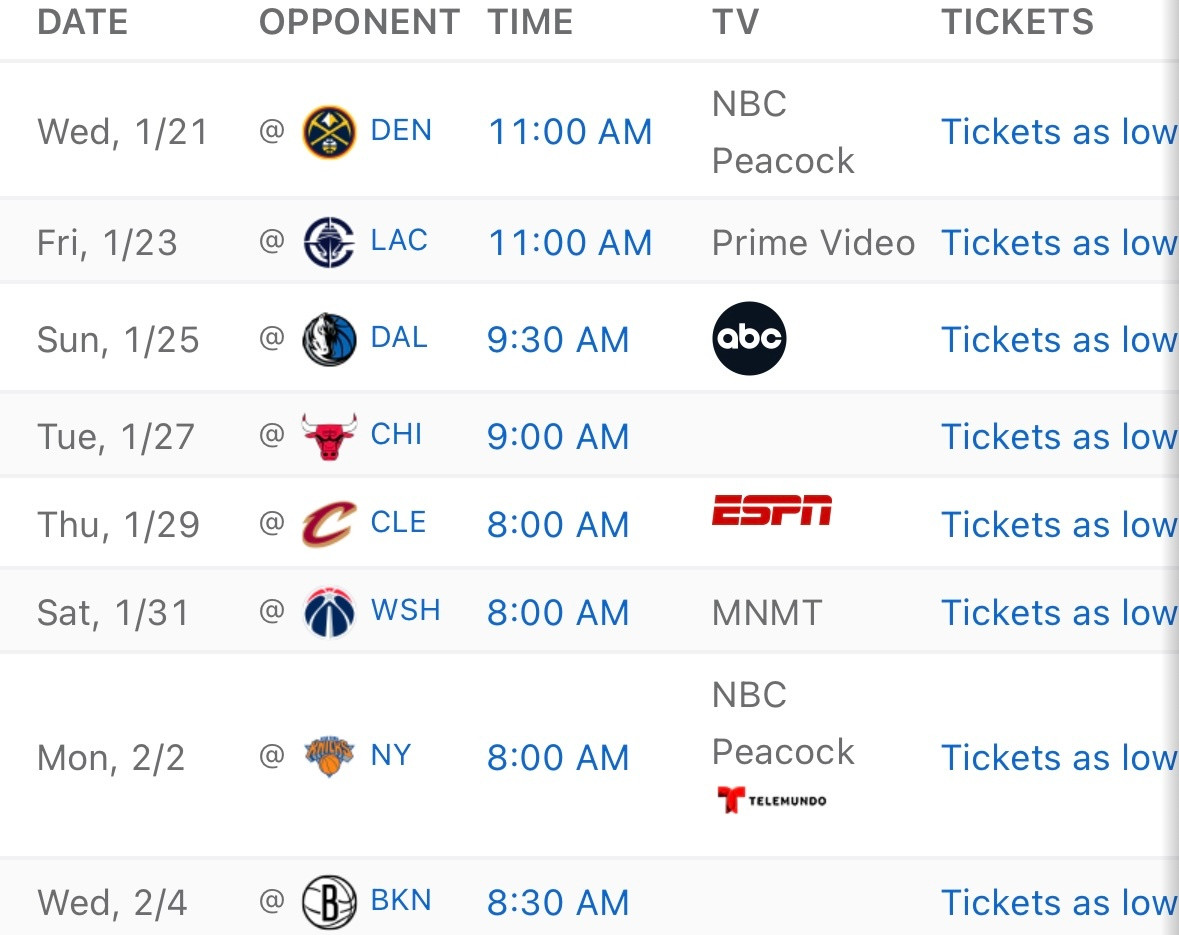Click the Telemundo logo
The height and width of the screenshot is (935, 1179).
(x=771, y=800)
